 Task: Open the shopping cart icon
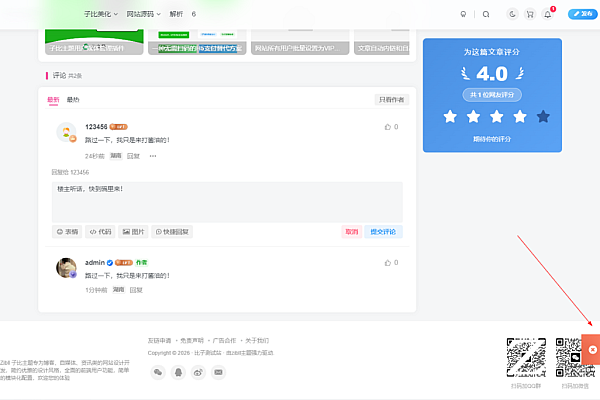530,15
